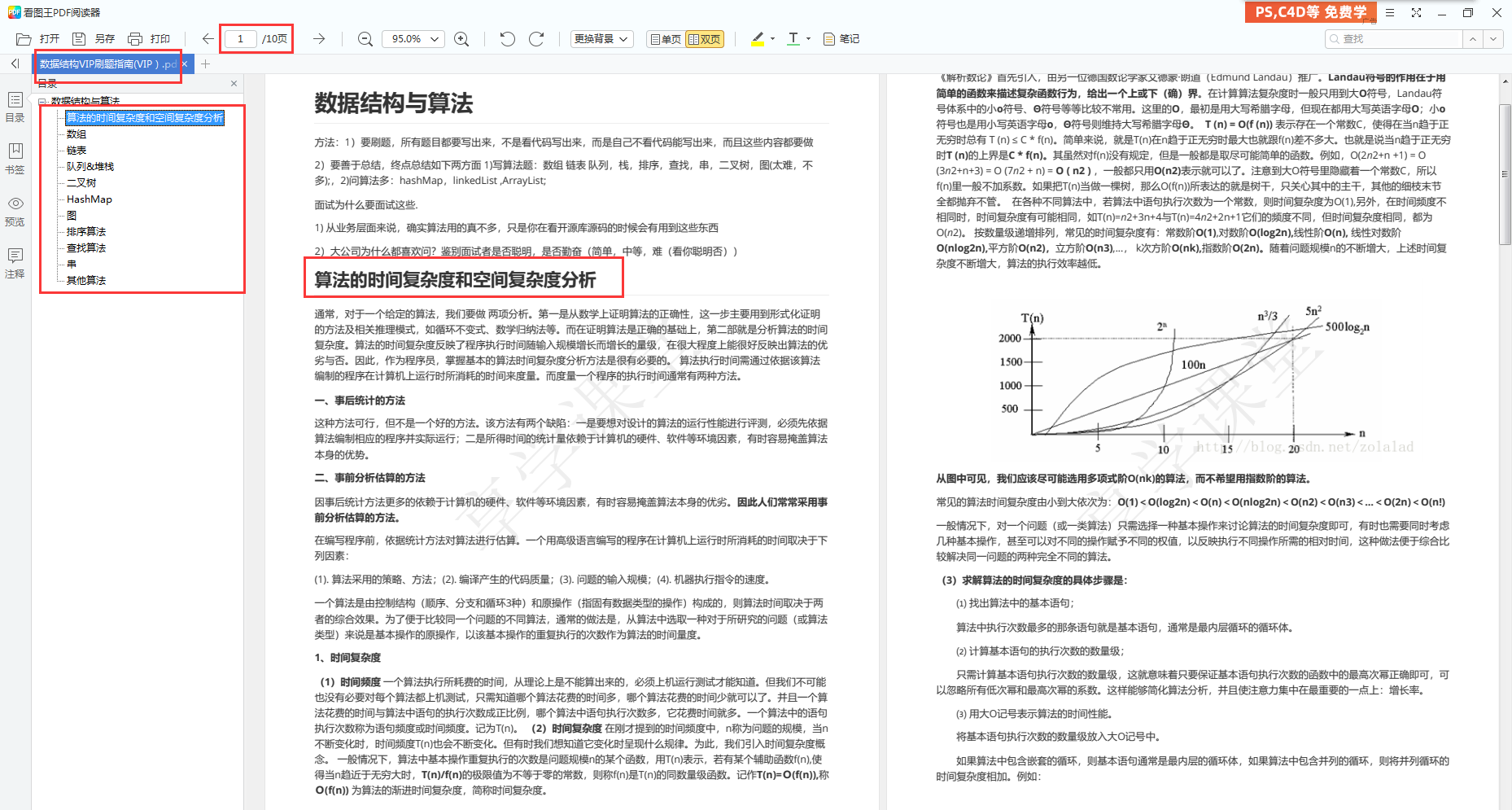Open the 更换背景 background dropdown

click(601, 39)
